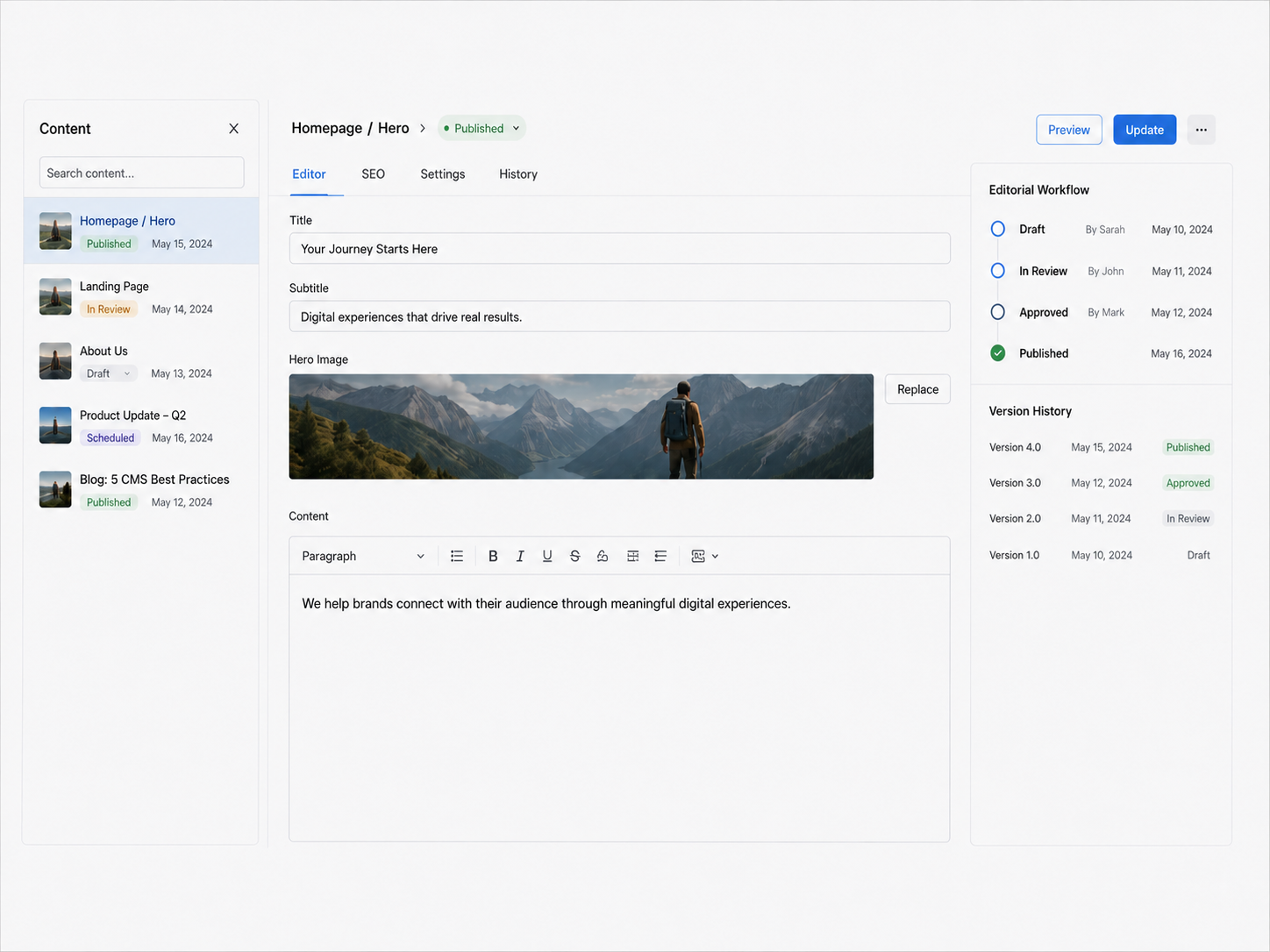
Task: Click the Approved badge for Version 3.0
Action: [x=1188, y=483]
